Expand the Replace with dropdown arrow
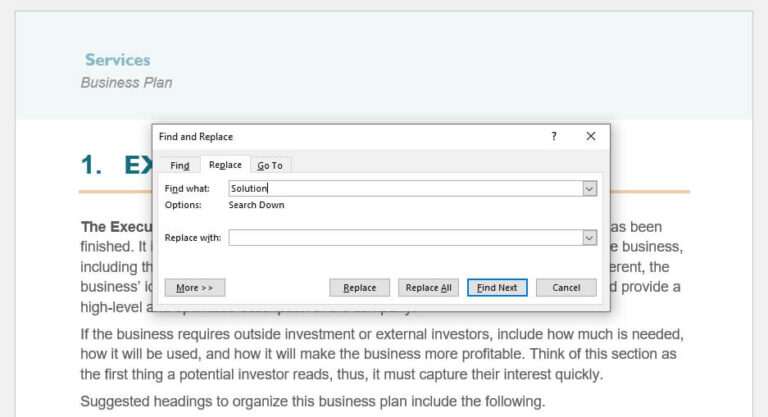Screen dimensions: 768x417 pyautogui.click(x=589, y=238)
